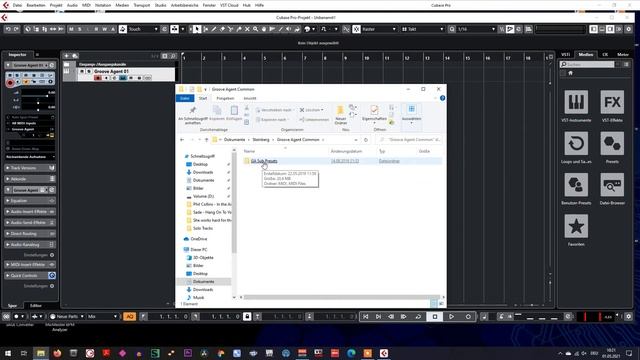This screenshot has width=640, height=360.
Task: Expand Track Versions section in Inspector
Action: pyautogui.click(x=30, y=168)
